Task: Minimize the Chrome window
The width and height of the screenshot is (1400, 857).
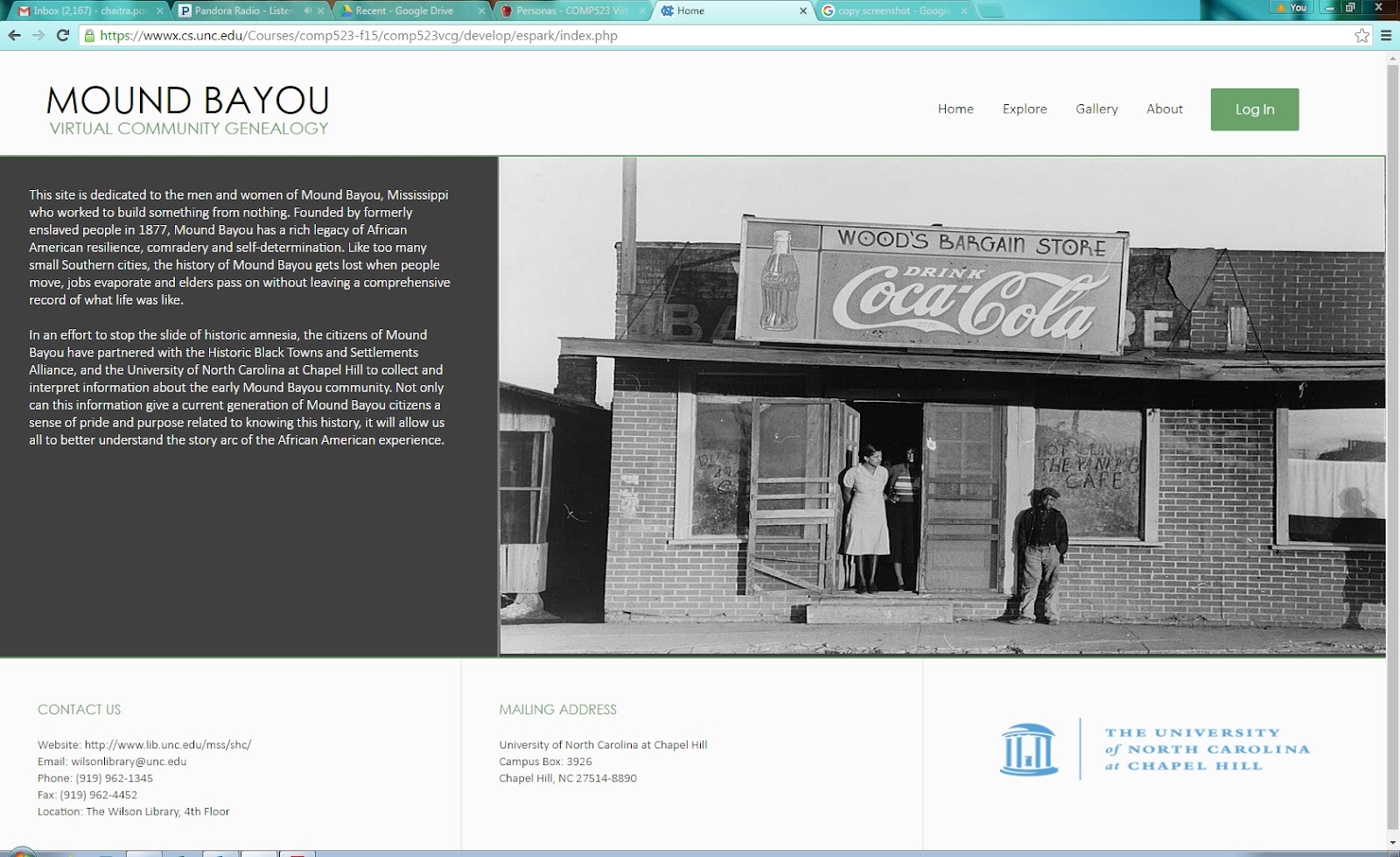Action: click(x=1330, y=8)
